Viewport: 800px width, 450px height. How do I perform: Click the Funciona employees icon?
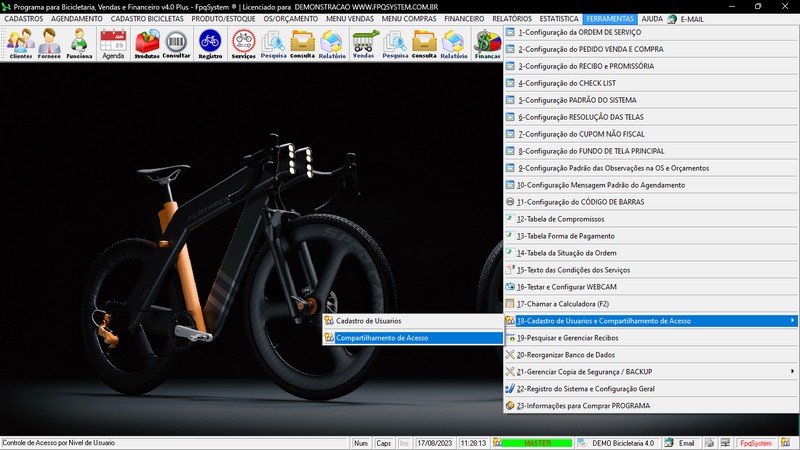[x=80, y=43]
